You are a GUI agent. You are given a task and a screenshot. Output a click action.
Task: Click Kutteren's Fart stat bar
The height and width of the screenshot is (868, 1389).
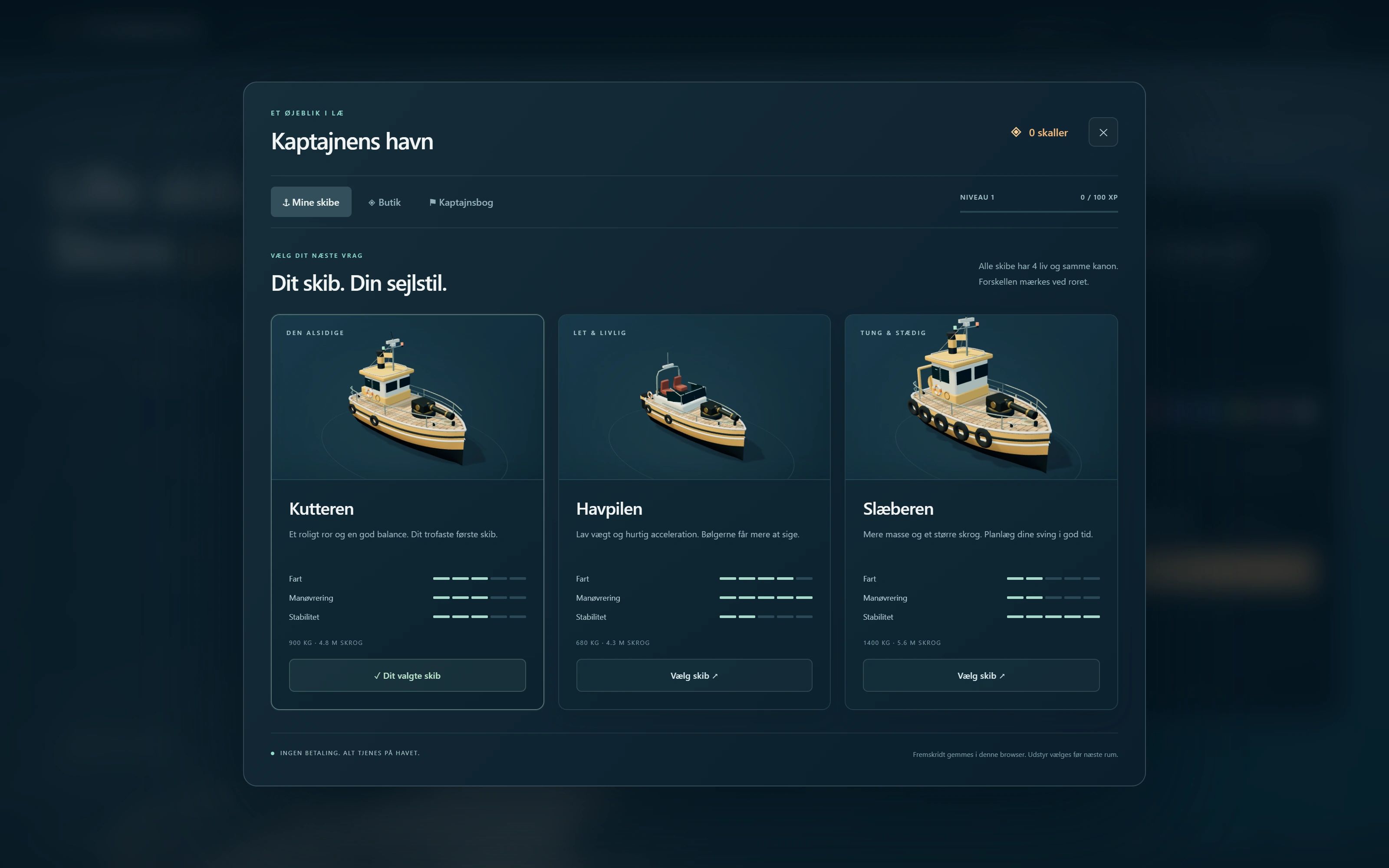479,578
